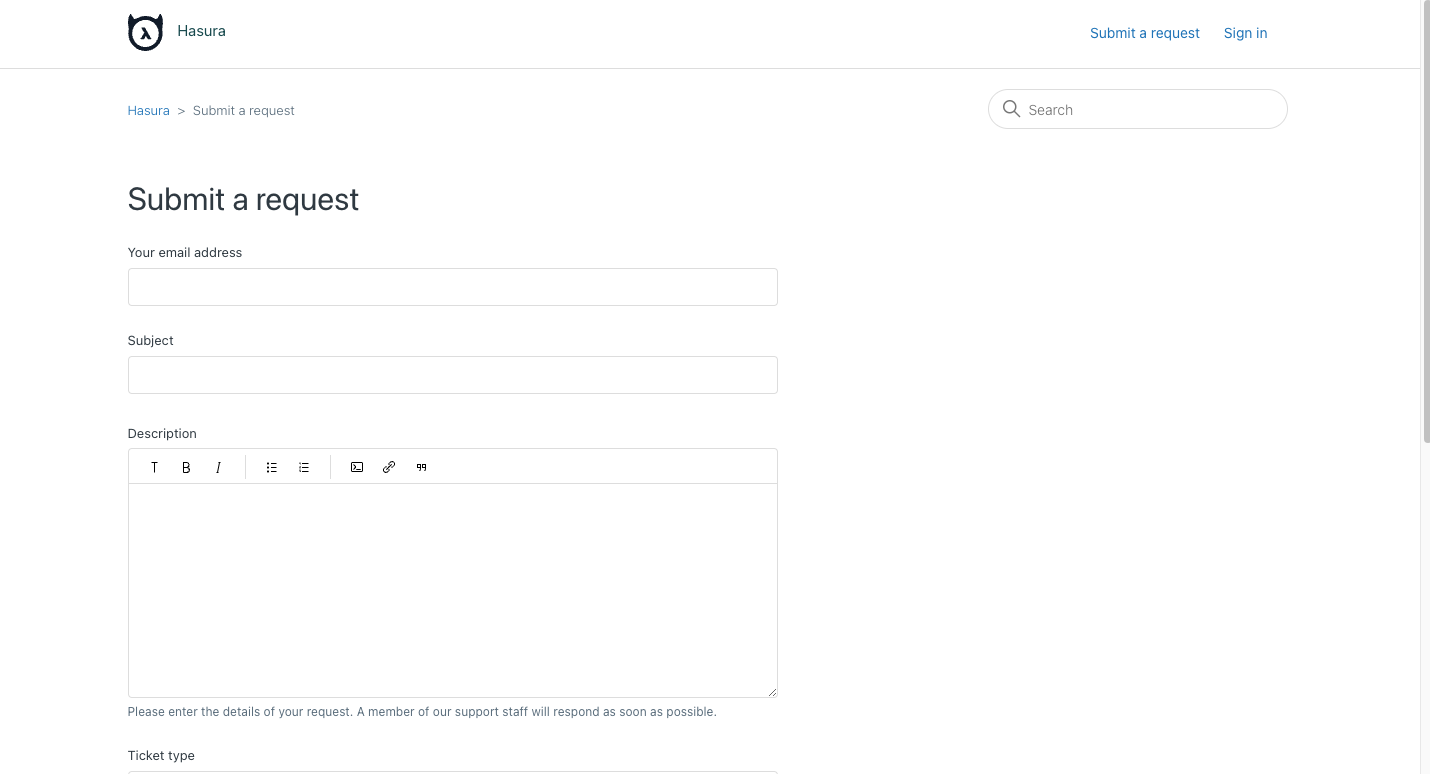Click the Hasura logo in the header
The height and width of the screenshot is (774, 1430).
pos(145,31)
